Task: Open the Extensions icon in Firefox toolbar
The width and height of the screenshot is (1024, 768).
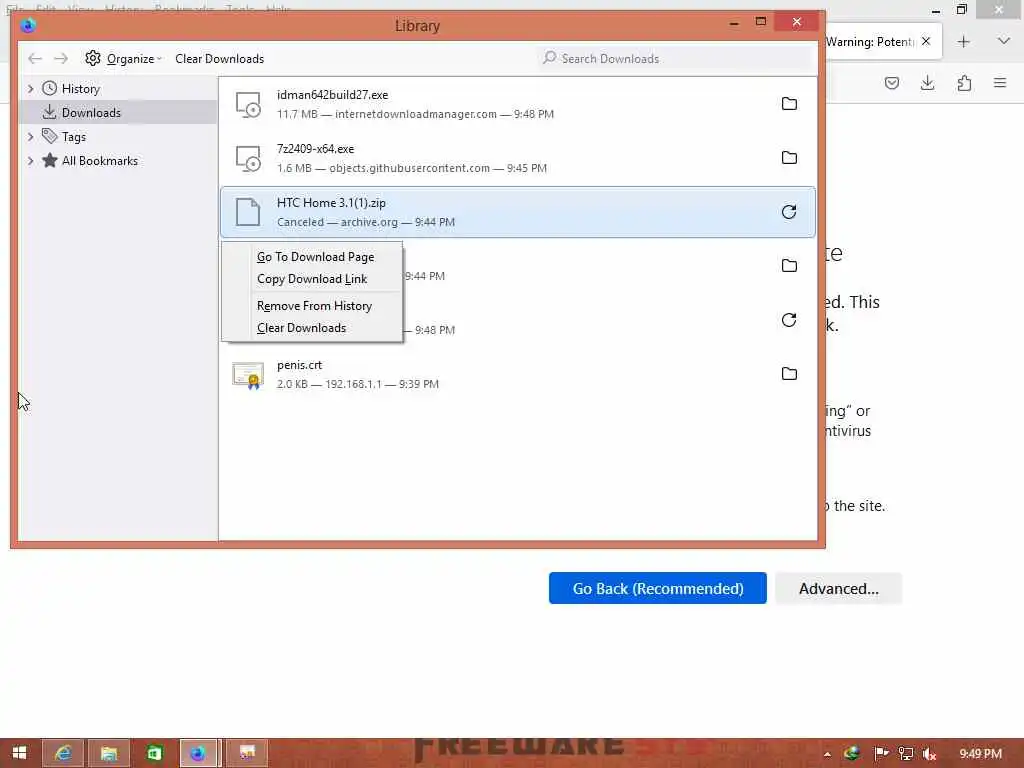Action: (964, 84)
